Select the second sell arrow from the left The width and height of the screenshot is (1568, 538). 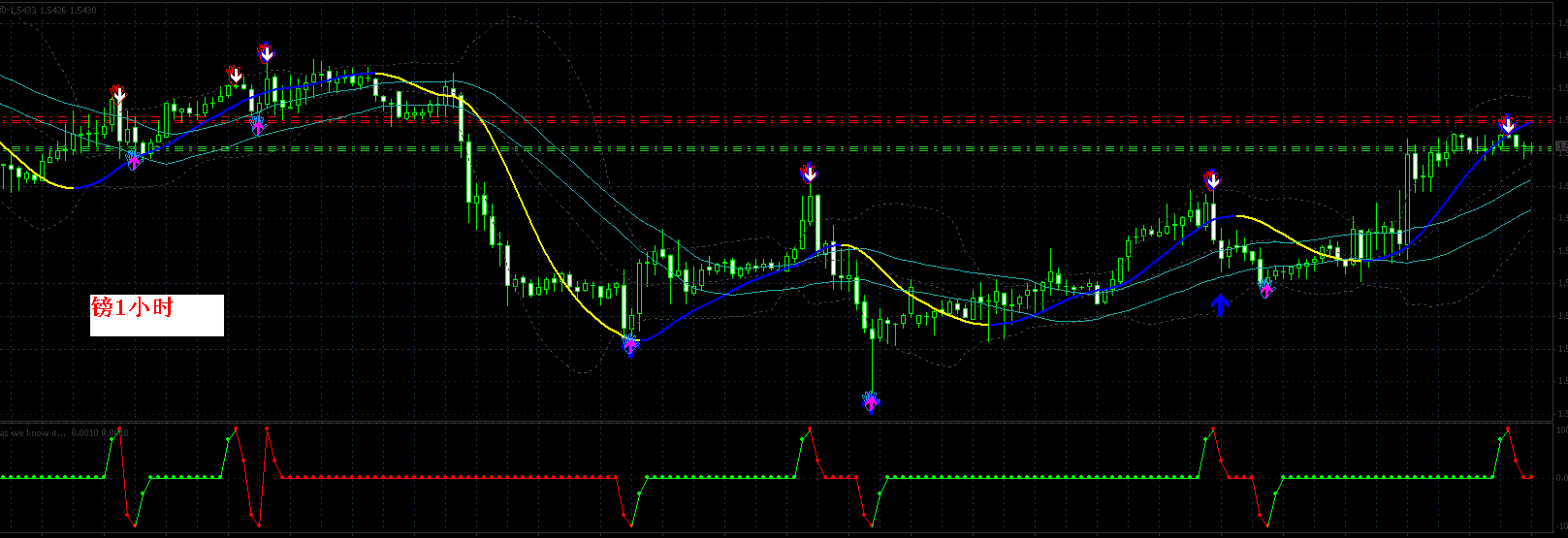click(235, 75)
